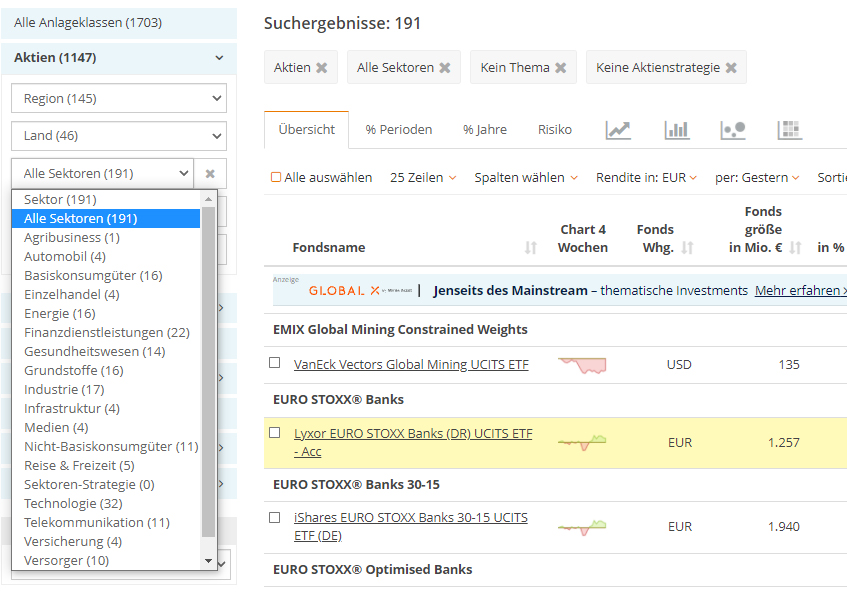
Task: Choose Basiskonsumgüter (16) sector option
Action: tap(106, 275)
